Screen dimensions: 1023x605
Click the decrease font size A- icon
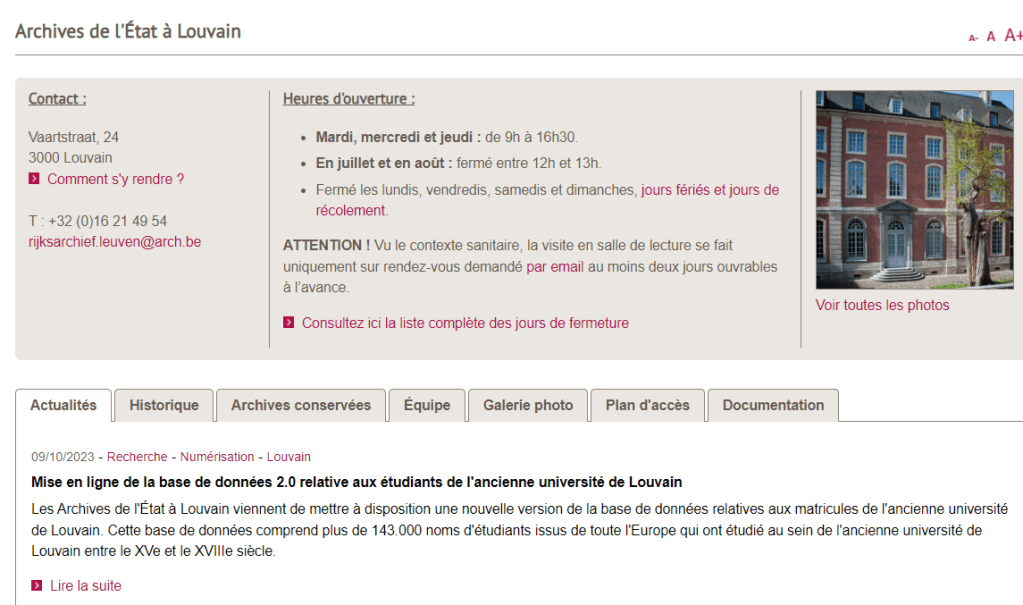973,38
